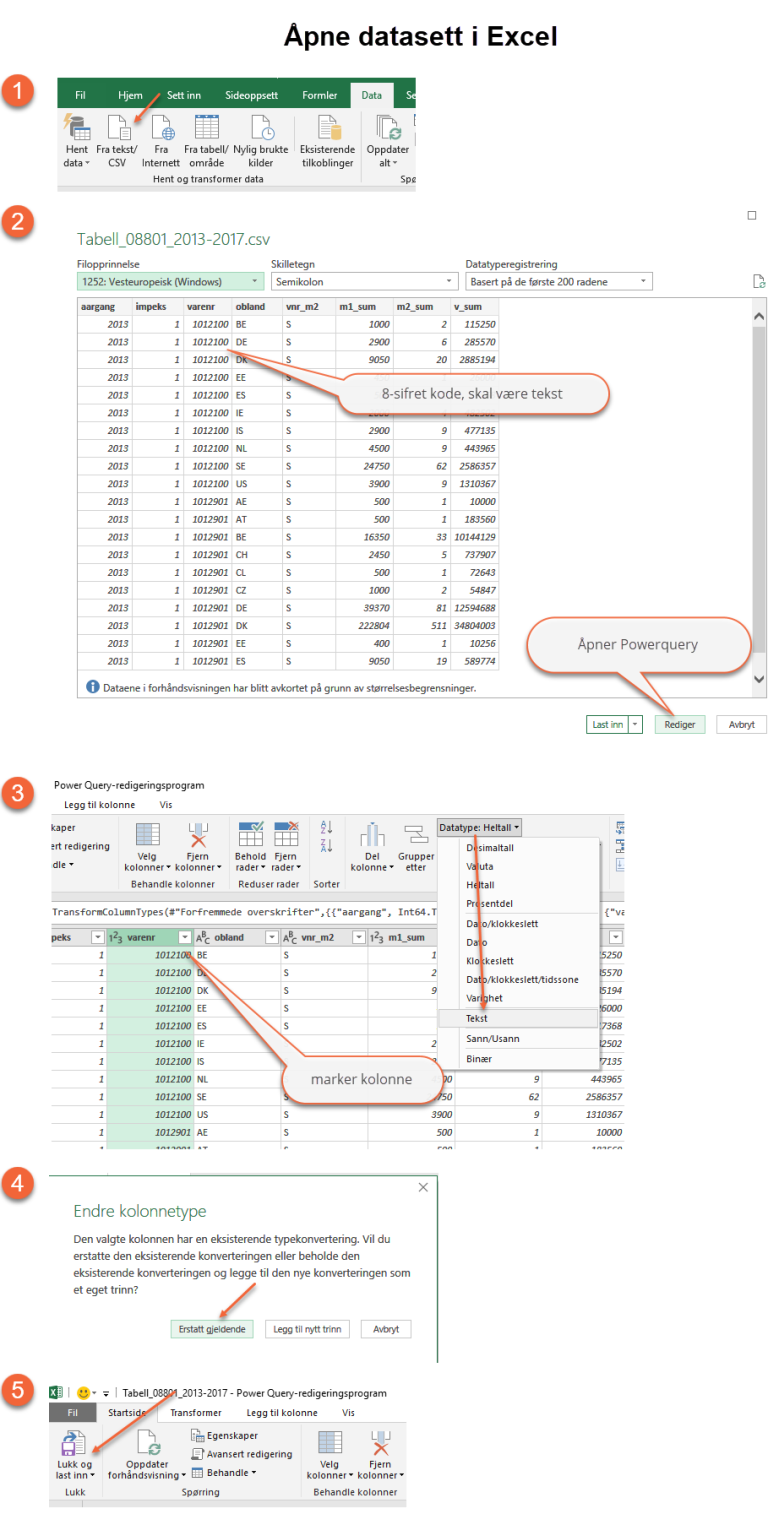Click the Behandle query button
This screenshot has width=768, height=1514.
pos(224,1472)
